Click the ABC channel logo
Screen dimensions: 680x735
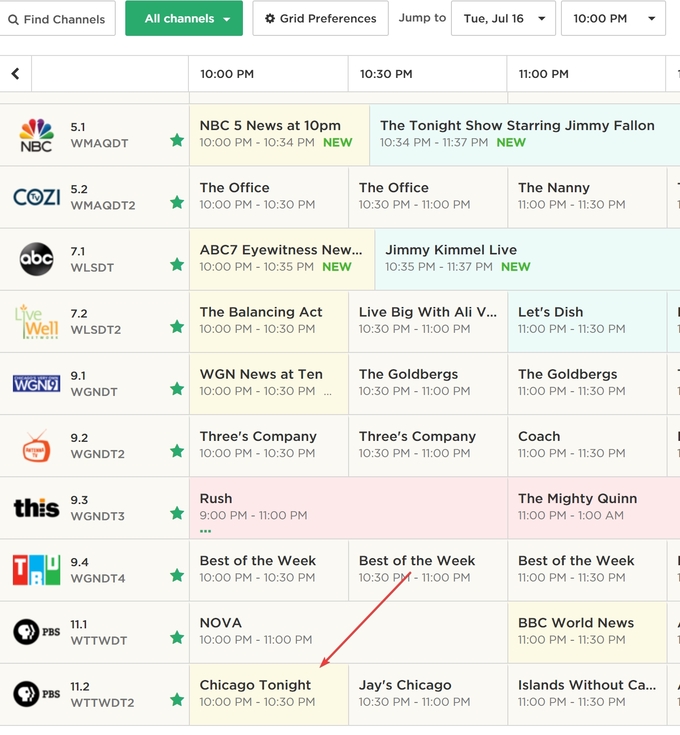(37, 259)
